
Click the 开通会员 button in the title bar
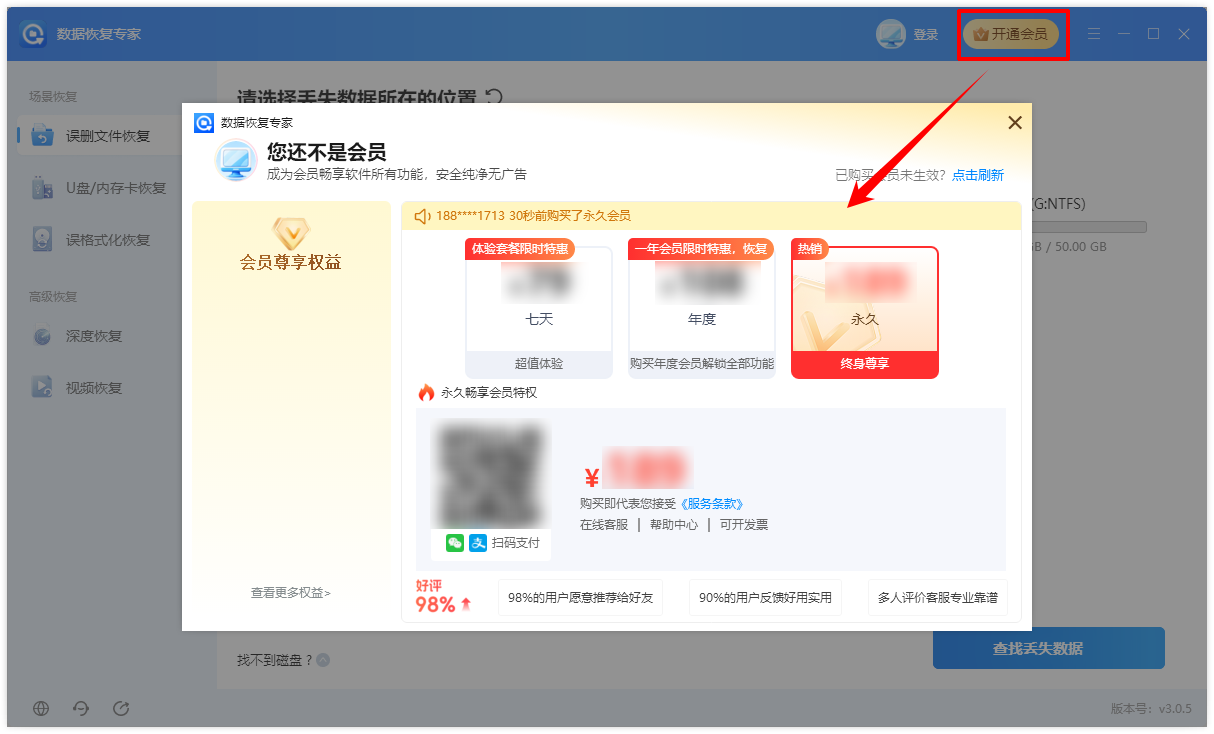(1011, 34)
